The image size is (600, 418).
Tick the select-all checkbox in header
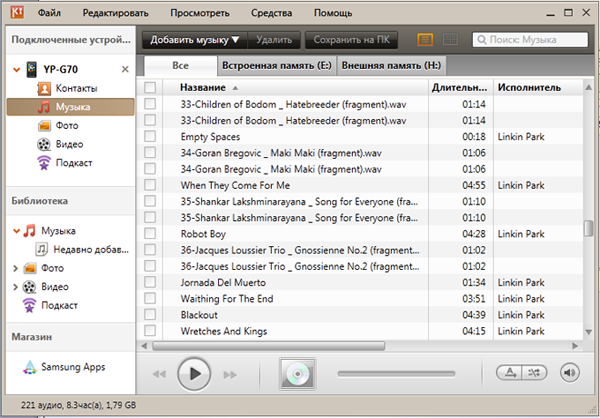[x=150, y=88]
